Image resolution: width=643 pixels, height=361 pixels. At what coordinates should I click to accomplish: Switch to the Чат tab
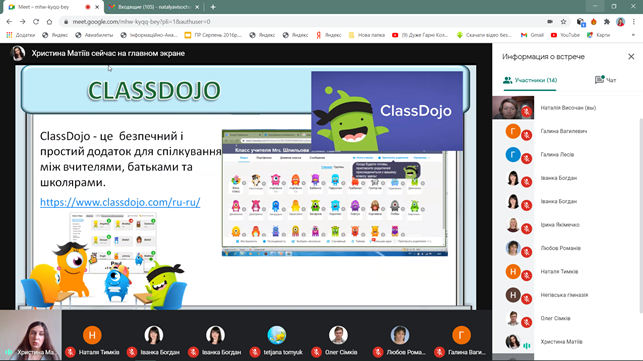click(606, 80)
